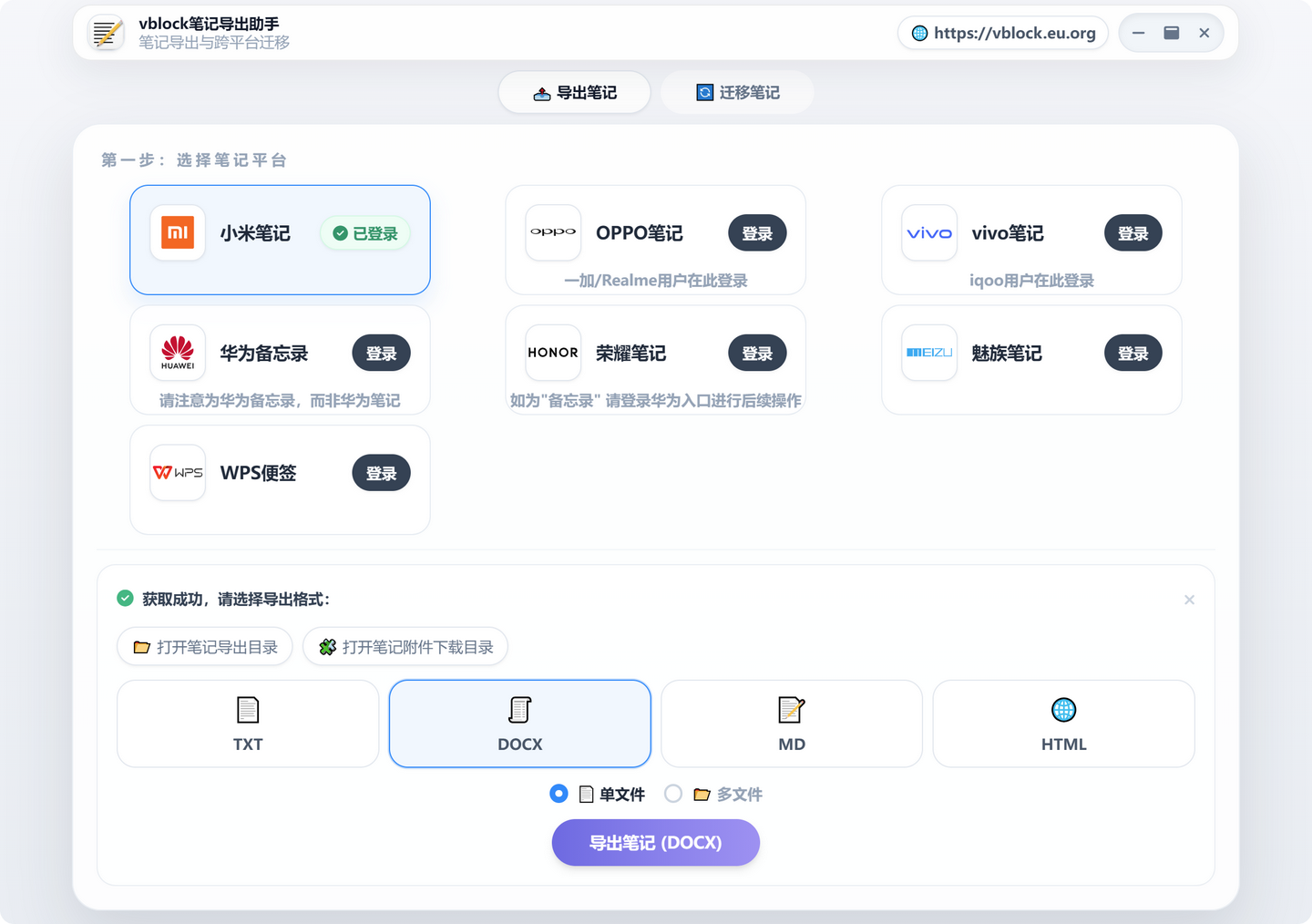The image size is (1312, 924).
Task: Log in to OPPO笔记
Action: tap(757, 233)
